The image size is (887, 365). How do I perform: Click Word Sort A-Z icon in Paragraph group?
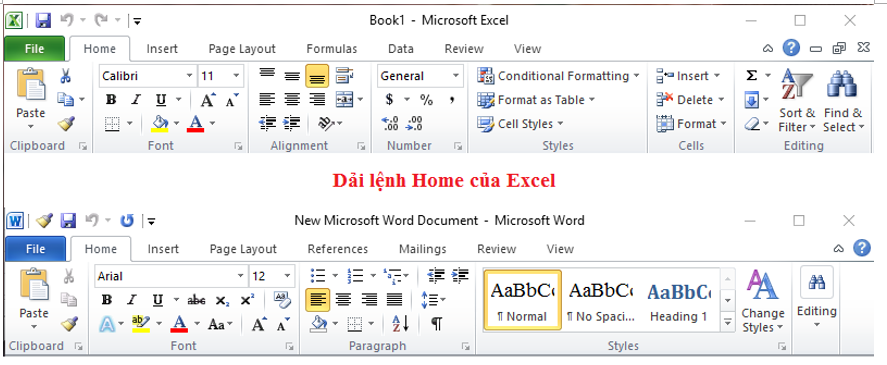click(401, 324)
